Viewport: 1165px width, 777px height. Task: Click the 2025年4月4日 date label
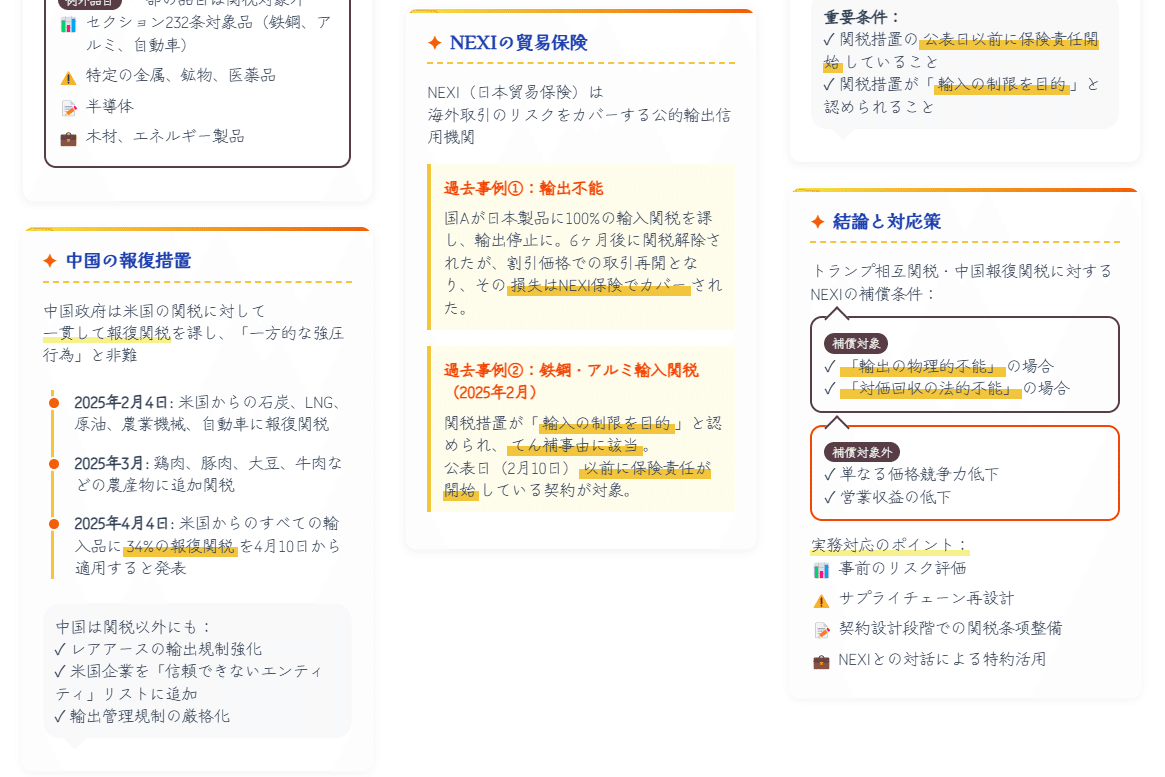pos(122,524)
